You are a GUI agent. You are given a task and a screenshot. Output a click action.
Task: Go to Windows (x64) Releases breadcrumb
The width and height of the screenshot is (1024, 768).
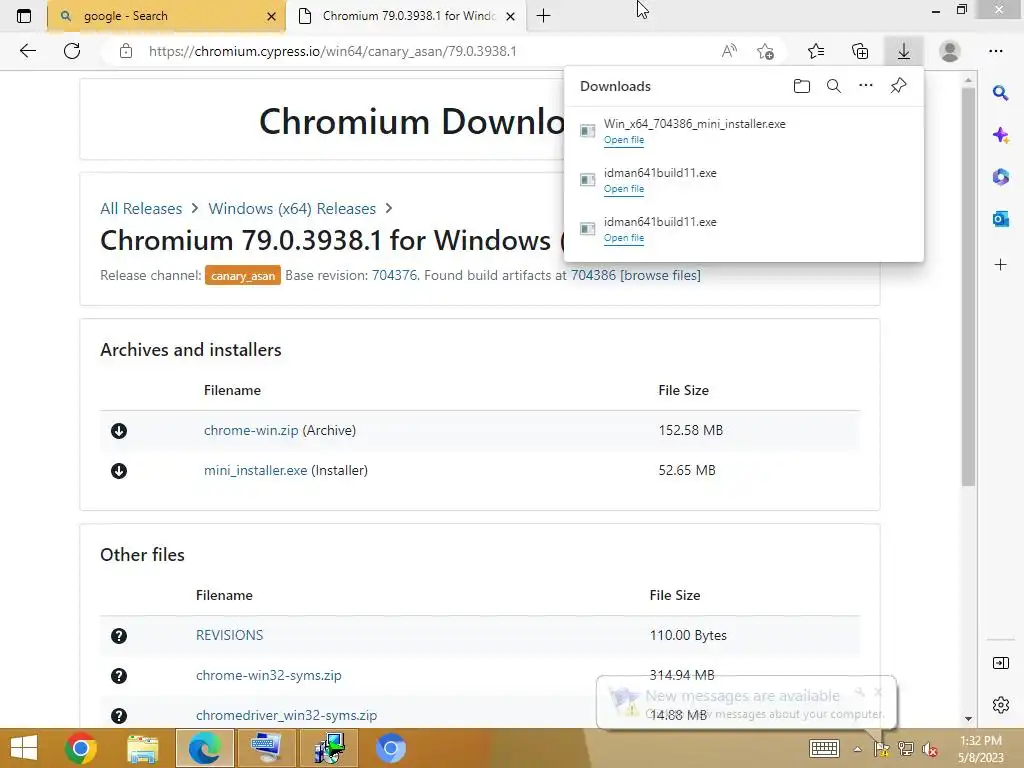point(292,208)
